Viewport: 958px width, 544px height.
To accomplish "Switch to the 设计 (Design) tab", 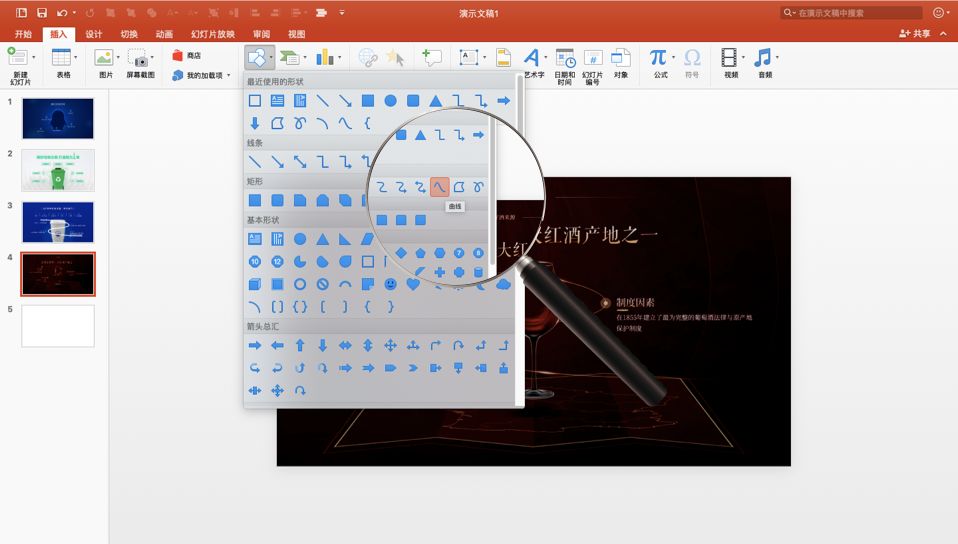I will pyautogui.click(x=93, y=34).
